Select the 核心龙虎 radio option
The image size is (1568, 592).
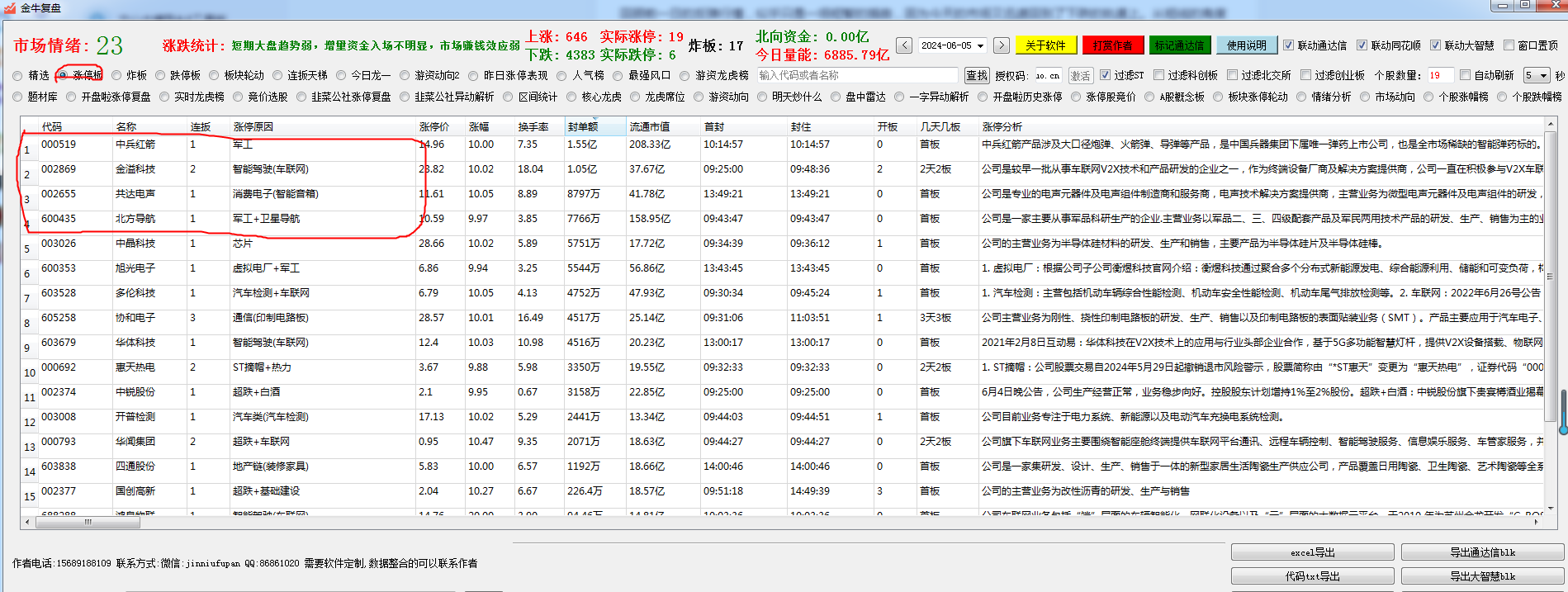[x=571, y=97]
